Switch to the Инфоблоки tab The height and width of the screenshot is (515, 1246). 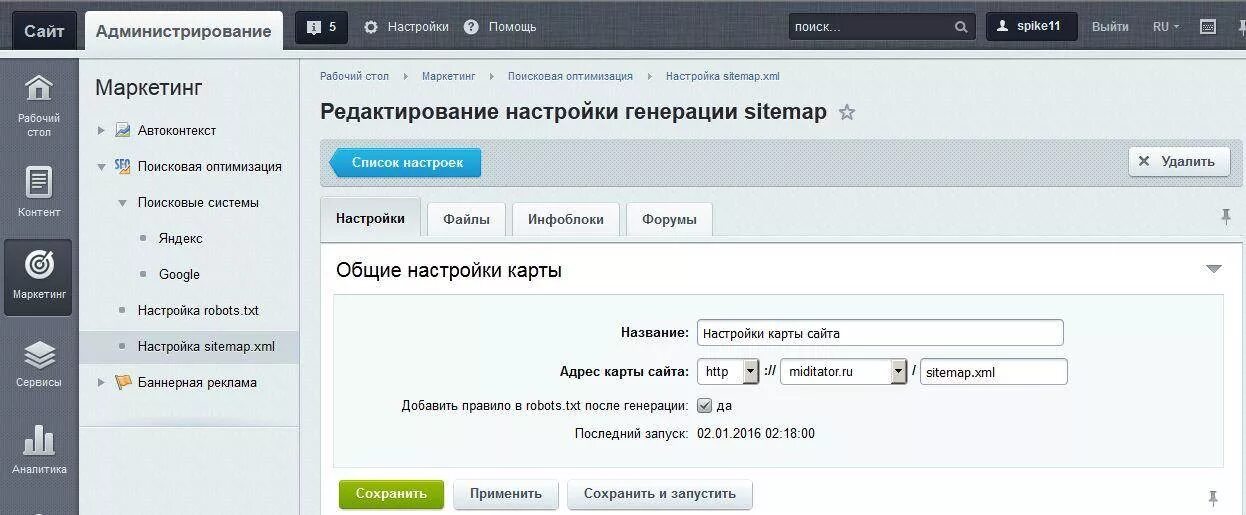pos(566,219)
